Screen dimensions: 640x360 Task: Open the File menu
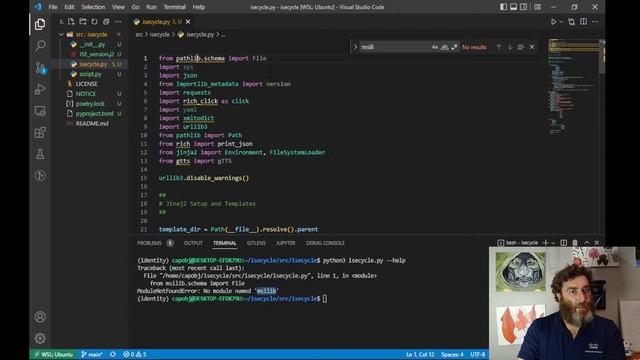[x=53, y=7]
